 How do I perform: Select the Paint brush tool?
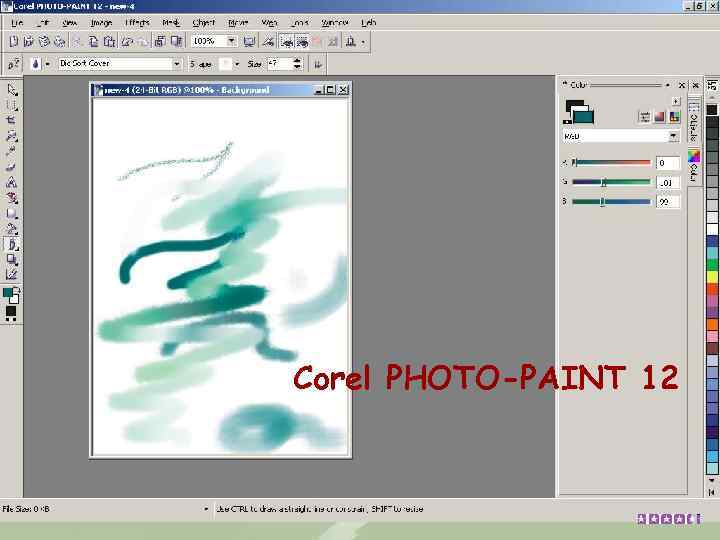(12, 244)
